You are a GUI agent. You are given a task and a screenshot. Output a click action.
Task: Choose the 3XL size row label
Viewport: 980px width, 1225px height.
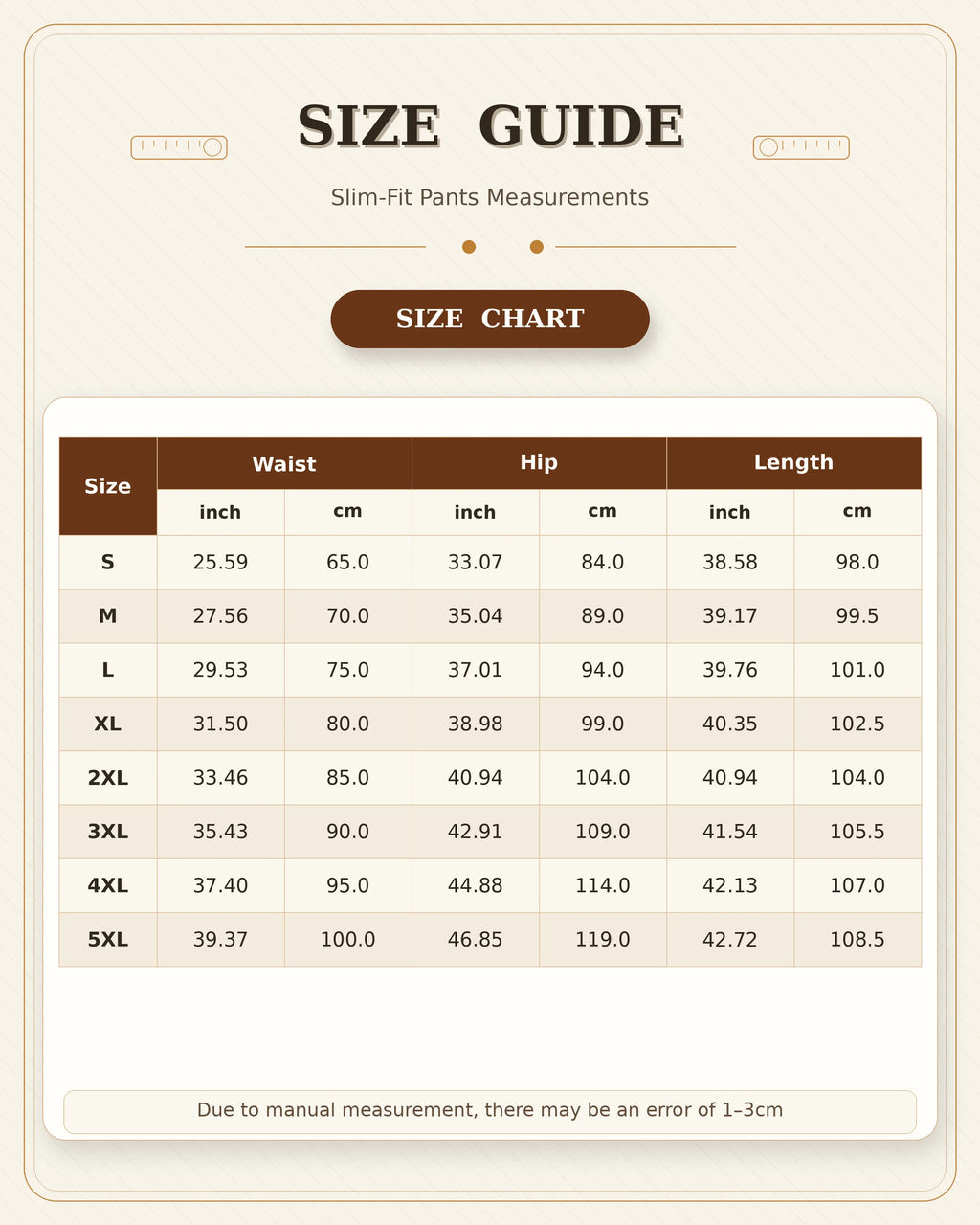click(108, 832)
